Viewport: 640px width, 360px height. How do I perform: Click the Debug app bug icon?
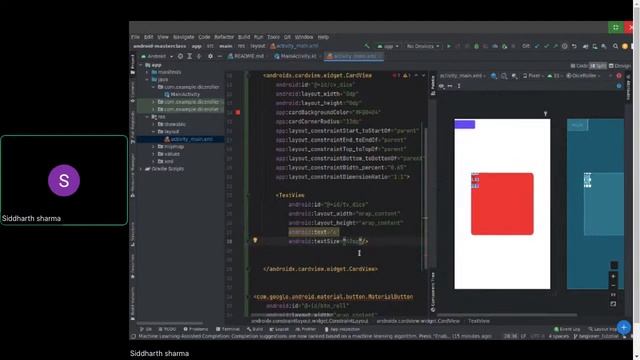coord(476,47)
